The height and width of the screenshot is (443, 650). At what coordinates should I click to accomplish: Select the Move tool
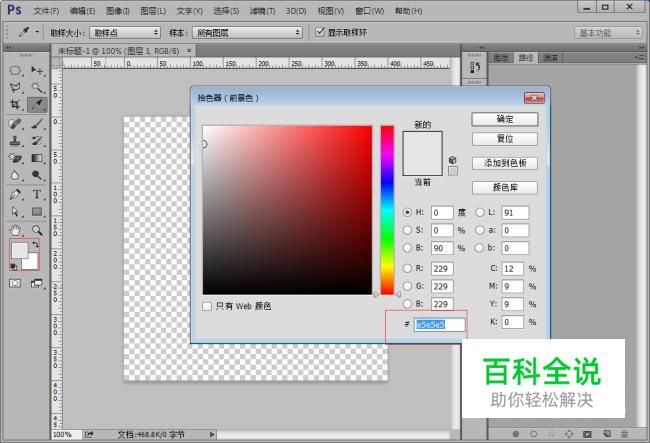pos(37,70)
